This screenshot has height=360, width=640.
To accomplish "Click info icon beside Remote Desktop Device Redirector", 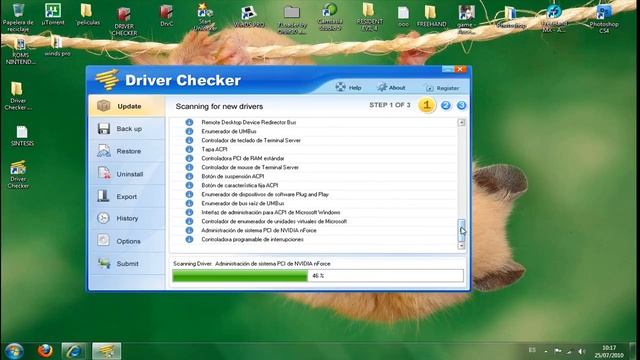I will [189, 122].
